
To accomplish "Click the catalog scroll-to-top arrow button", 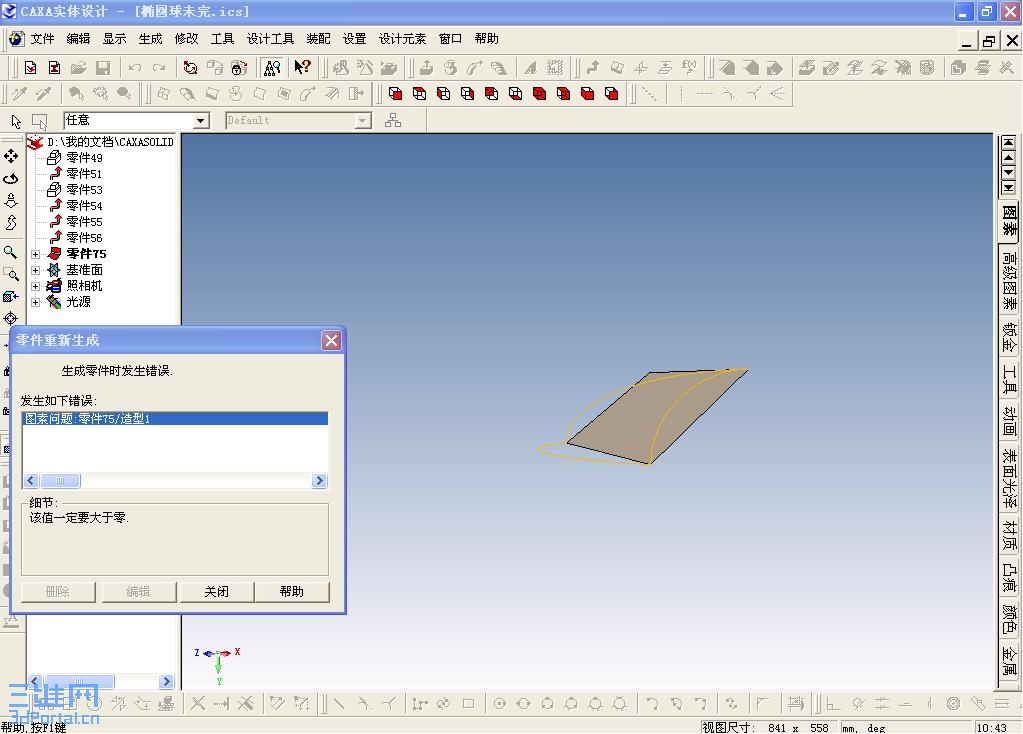I will 1009,142.
